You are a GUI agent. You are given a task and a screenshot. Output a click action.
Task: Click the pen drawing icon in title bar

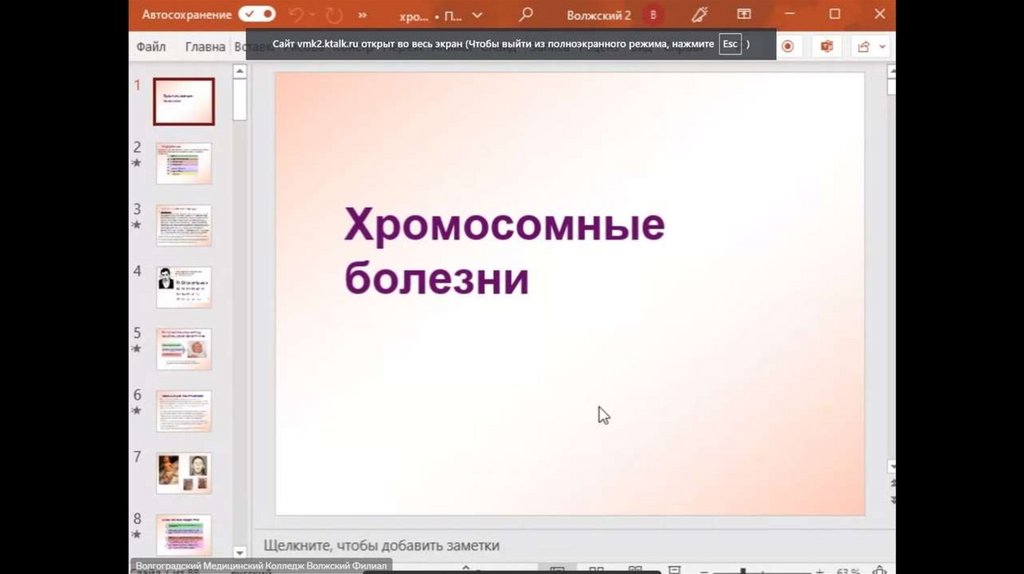(x=699, y=15)
